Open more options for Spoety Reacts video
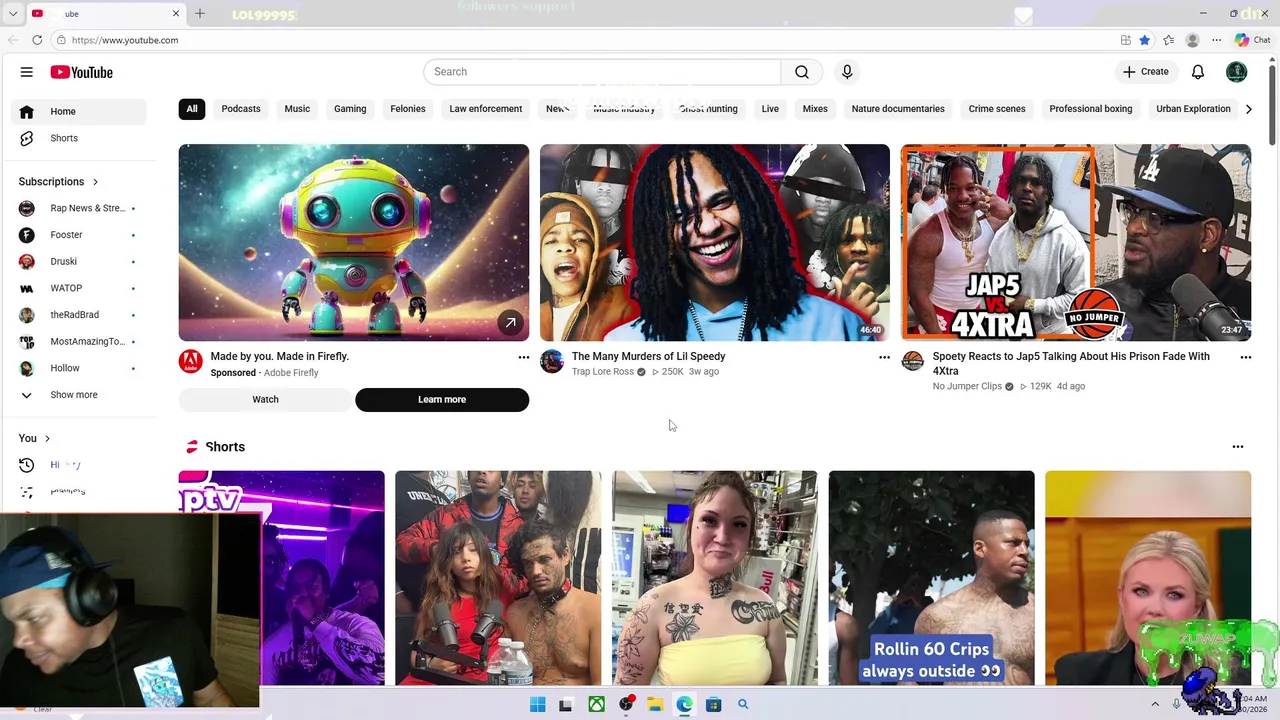This screenshot has width=1280, height=720. coord(1245,357)
